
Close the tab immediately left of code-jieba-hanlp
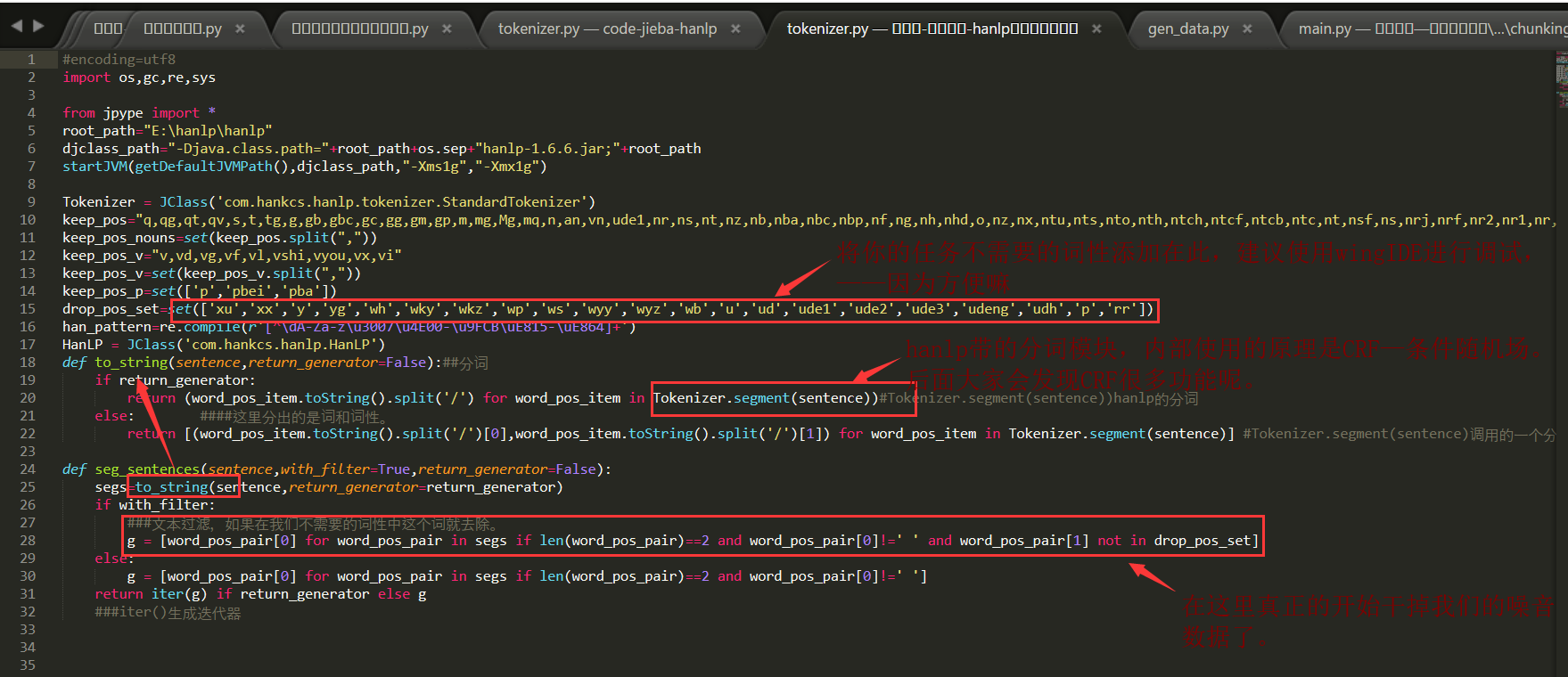pyautogui.click(x=447, y=29)
